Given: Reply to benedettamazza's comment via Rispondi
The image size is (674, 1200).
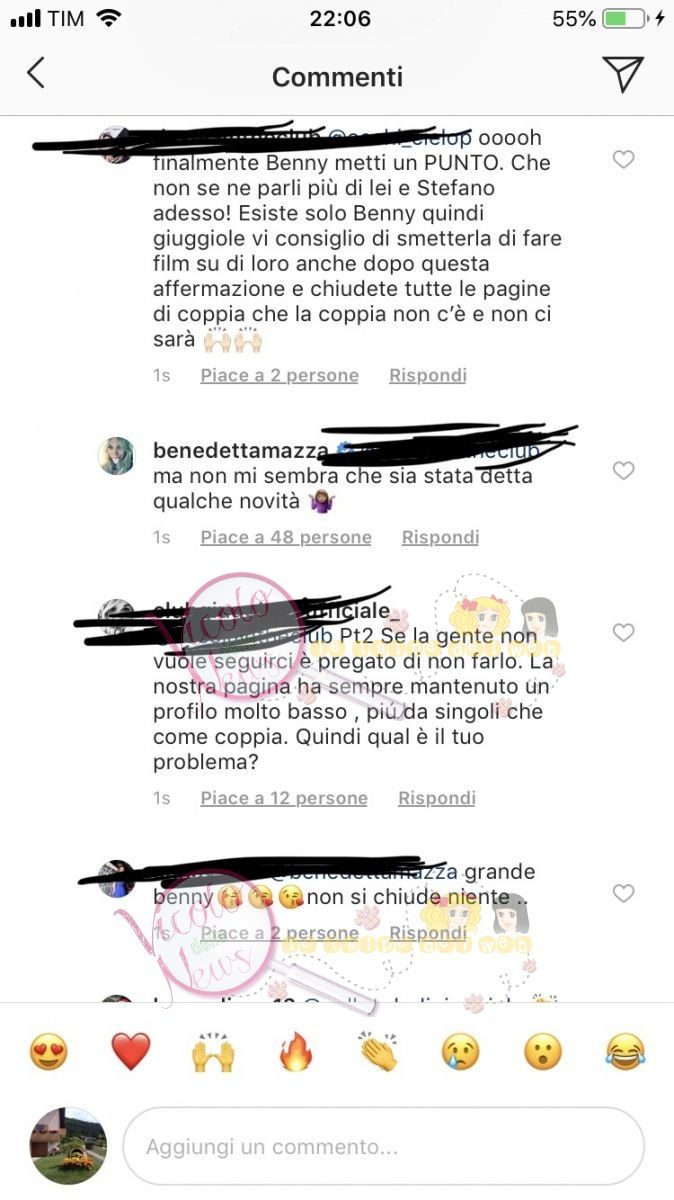Looking at the screenshot, I should [440, 537].
